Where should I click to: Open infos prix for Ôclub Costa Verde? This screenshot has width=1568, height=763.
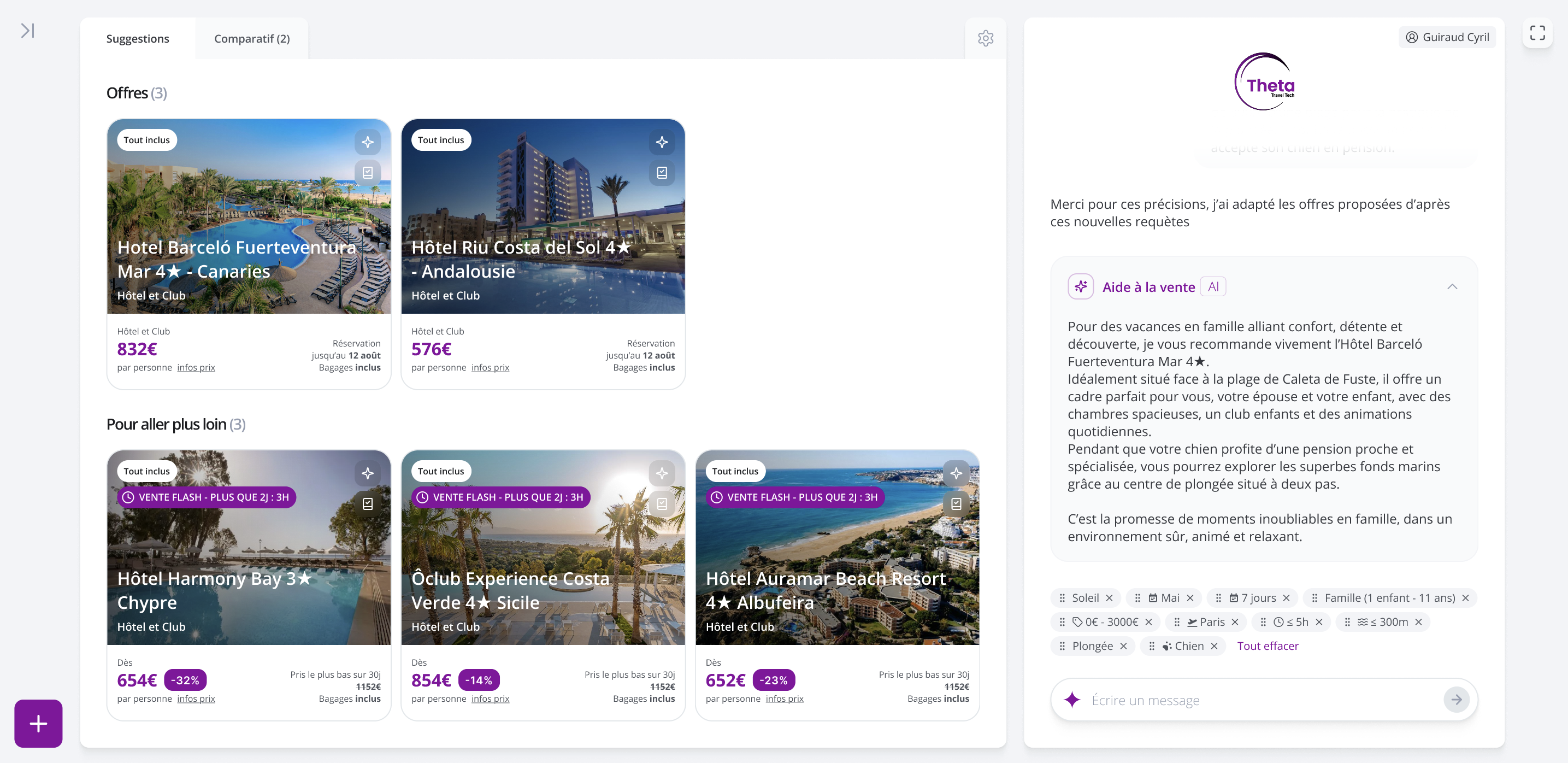click(x=490, y=699)
